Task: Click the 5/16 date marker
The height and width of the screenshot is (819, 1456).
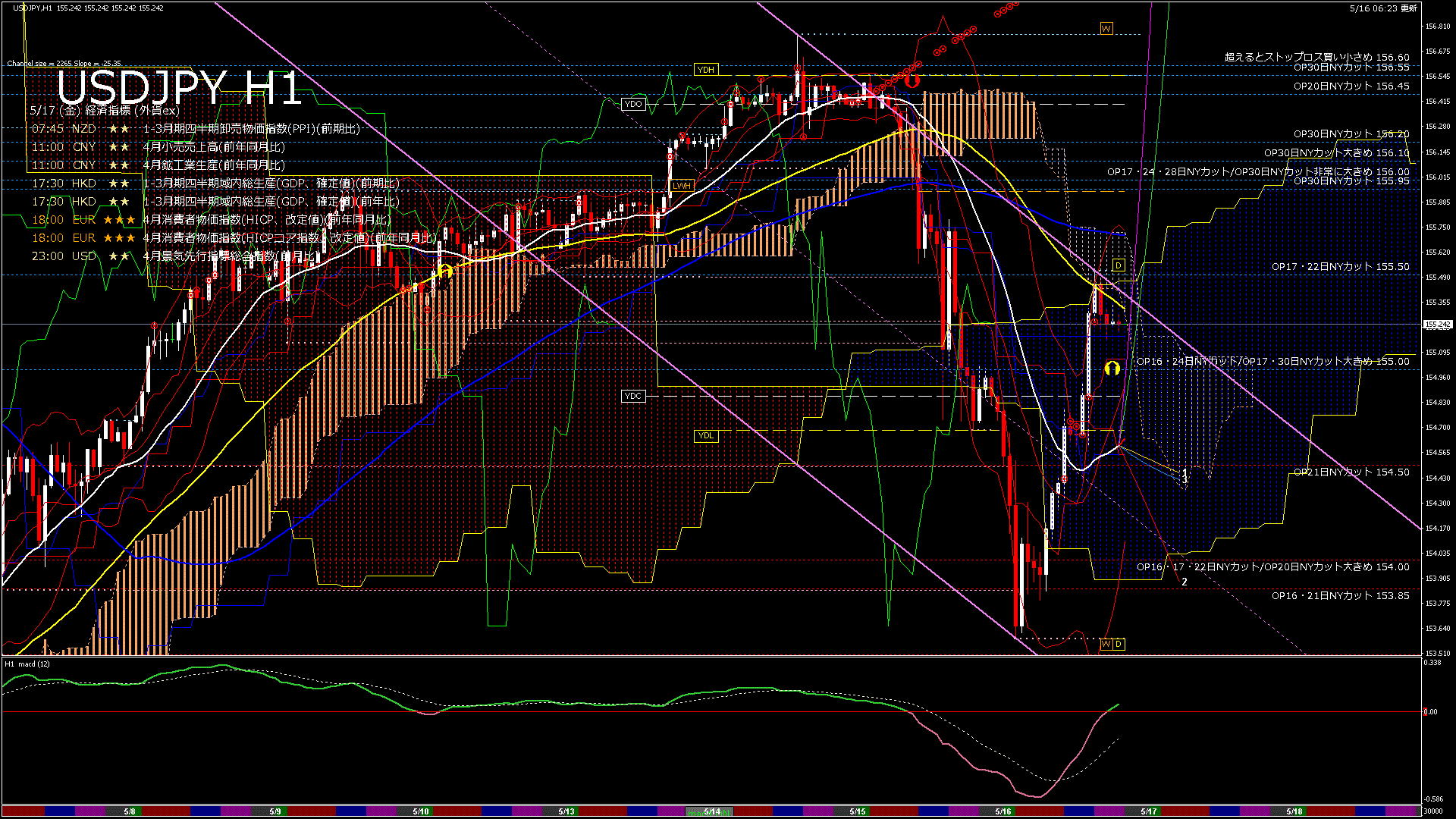Action: click(x=1003, y=811)
